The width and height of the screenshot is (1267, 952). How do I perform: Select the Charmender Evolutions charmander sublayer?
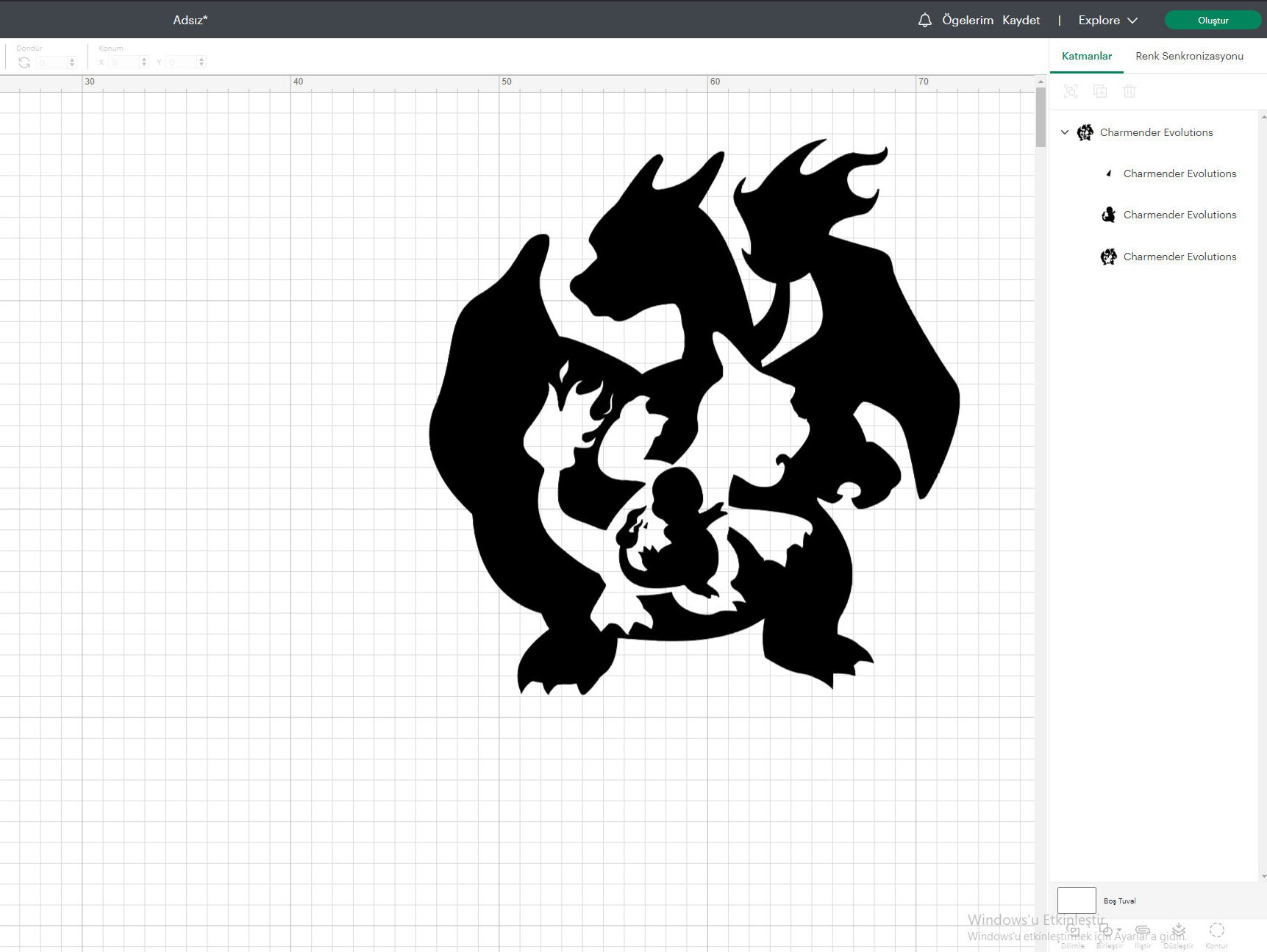(1179, 215)
